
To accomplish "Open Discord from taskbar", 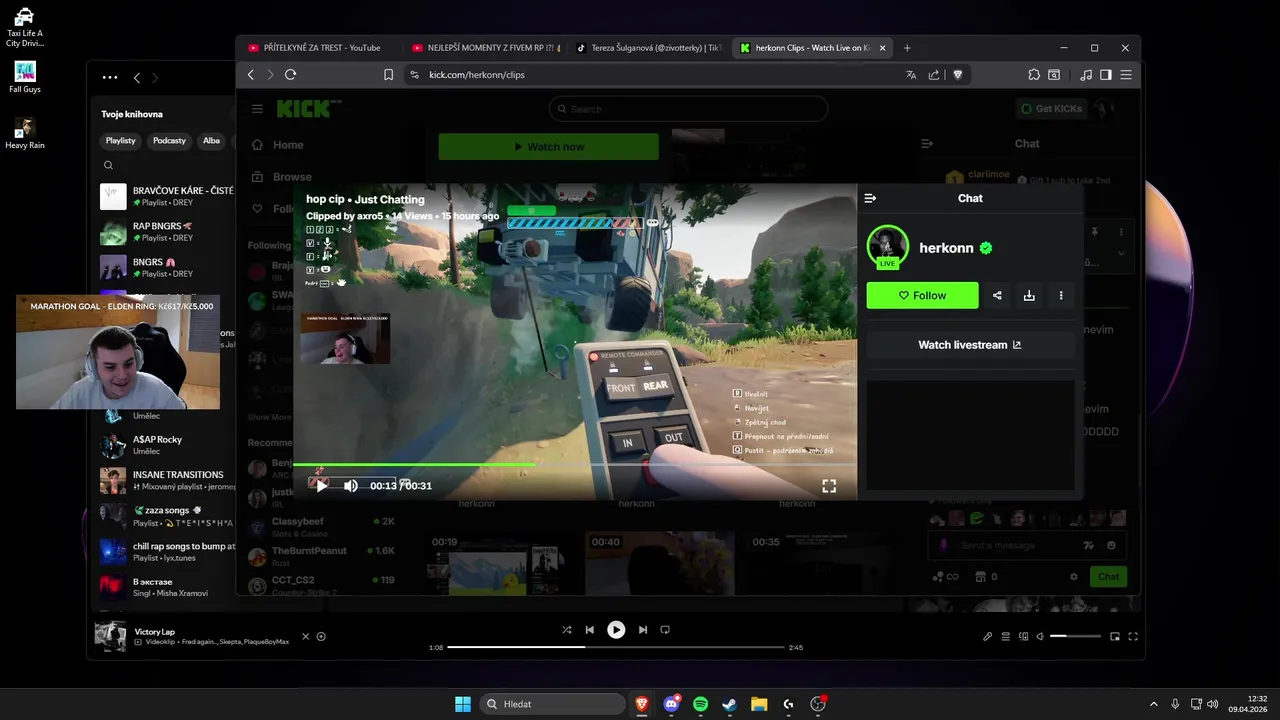I will tap(671, 704).
